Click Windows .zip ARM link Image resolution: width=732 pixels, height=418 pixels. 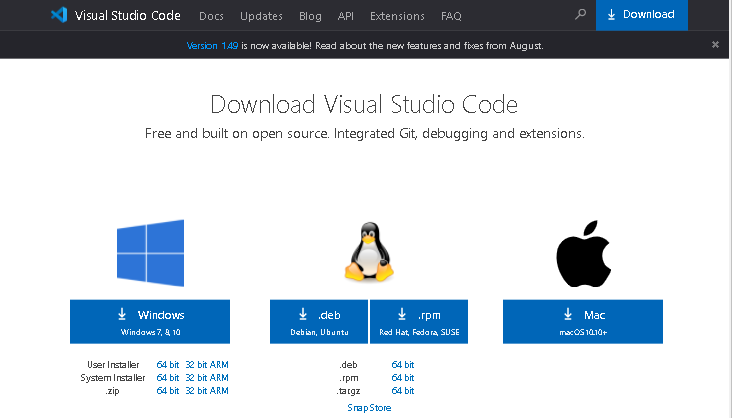pos(219,391)
